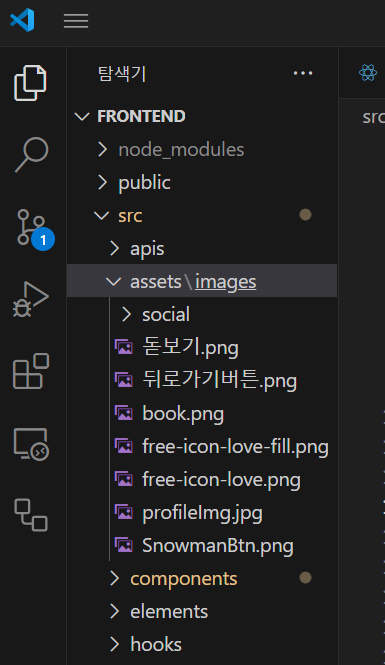Open the Explorer view in activity bar
This screenshot has height=665, width=385.
click(30, 83)
